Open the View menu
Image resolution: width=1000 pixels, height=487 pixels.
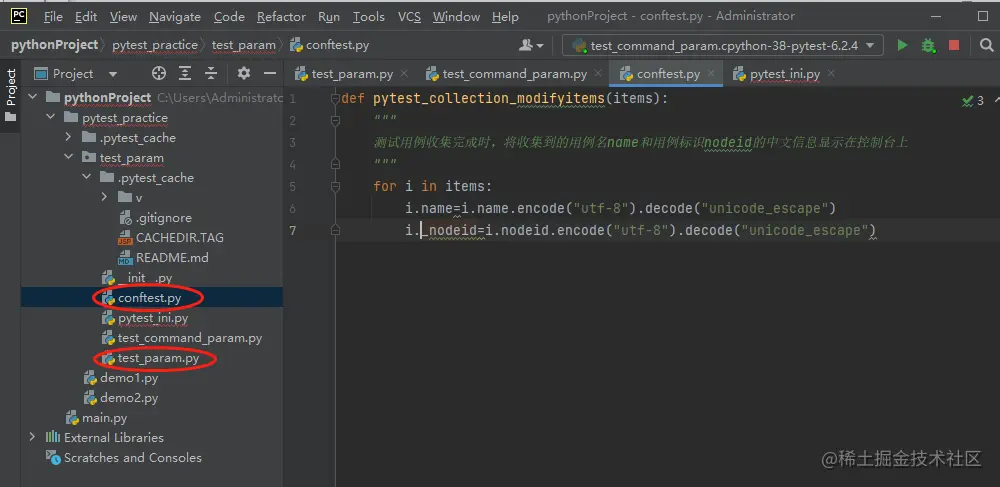[123, 17]
